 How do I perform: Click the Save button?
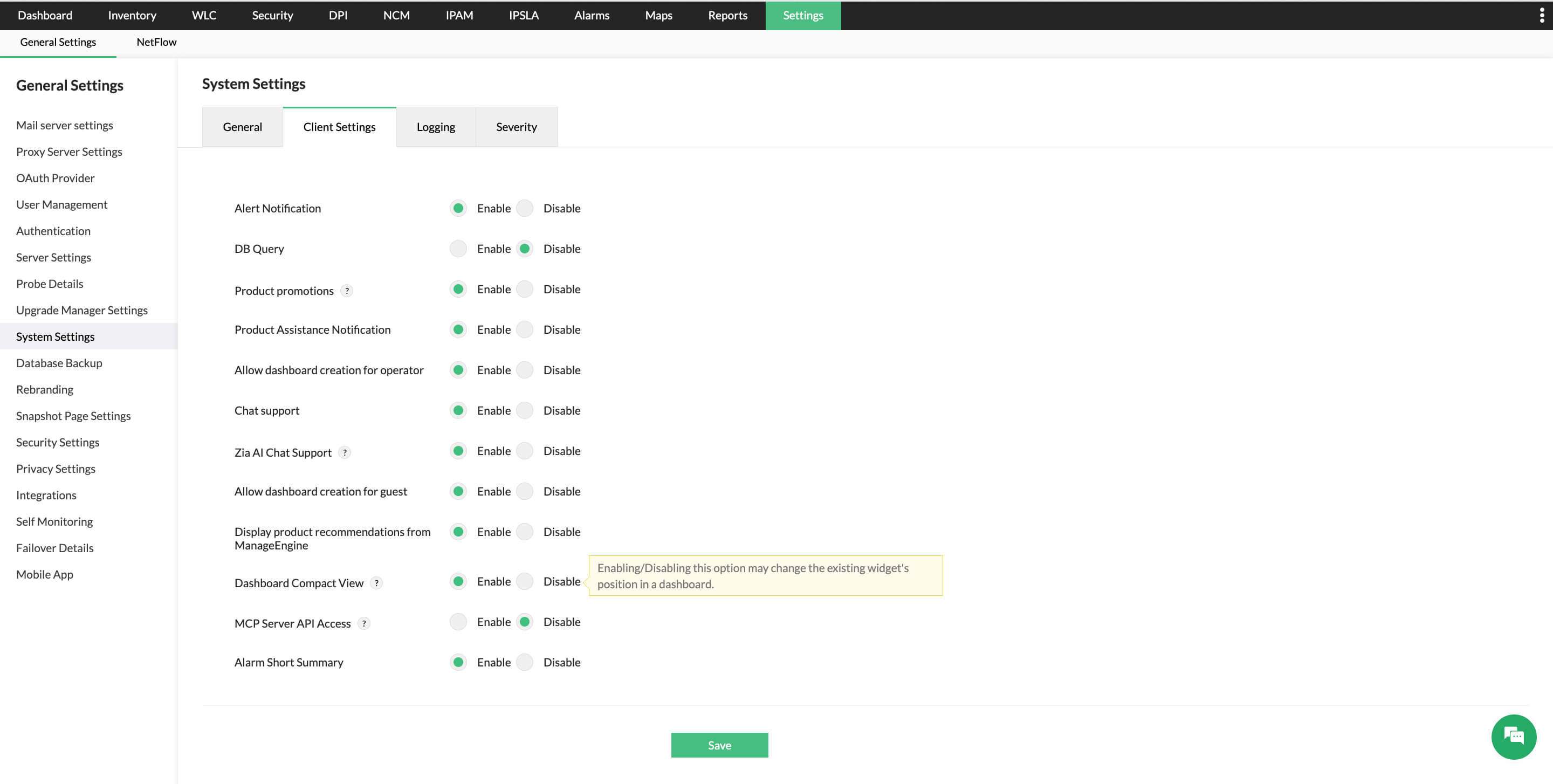click(719, 745)
